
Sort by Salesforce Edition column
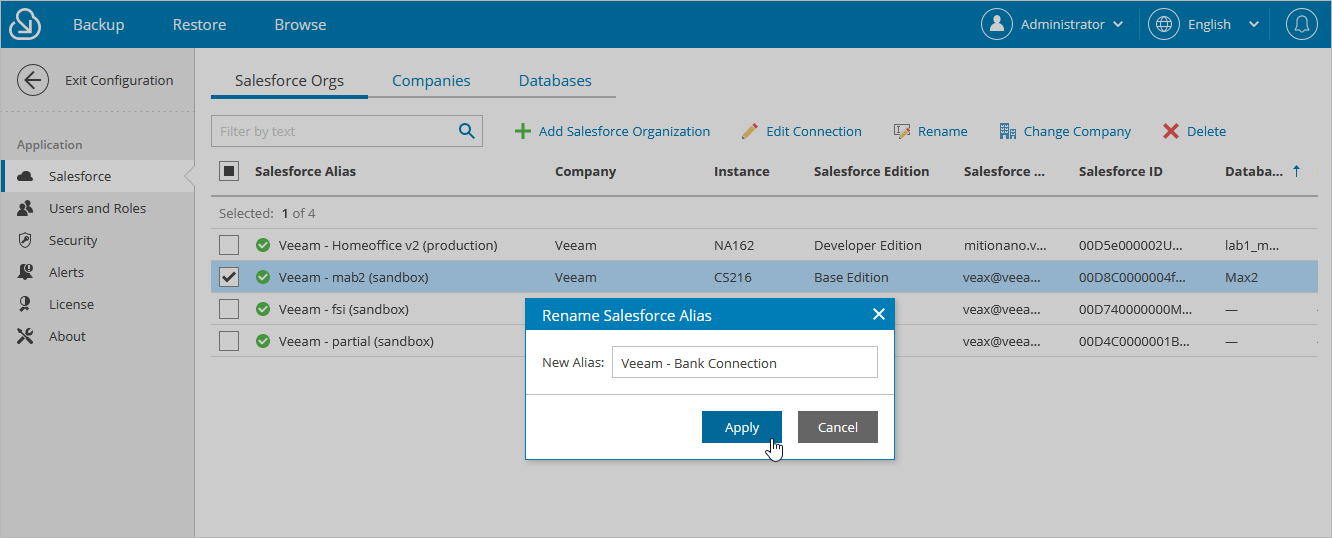[x=871, y=171]
